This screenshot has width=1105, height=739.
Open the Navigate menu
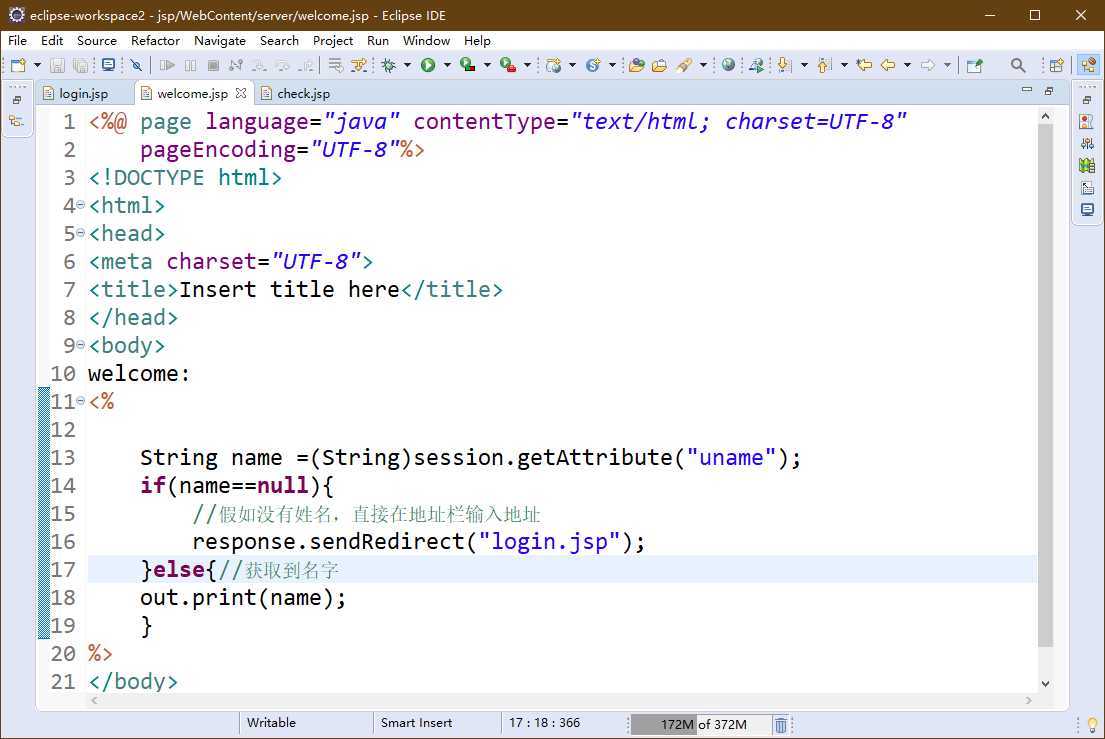click(220, 40)
